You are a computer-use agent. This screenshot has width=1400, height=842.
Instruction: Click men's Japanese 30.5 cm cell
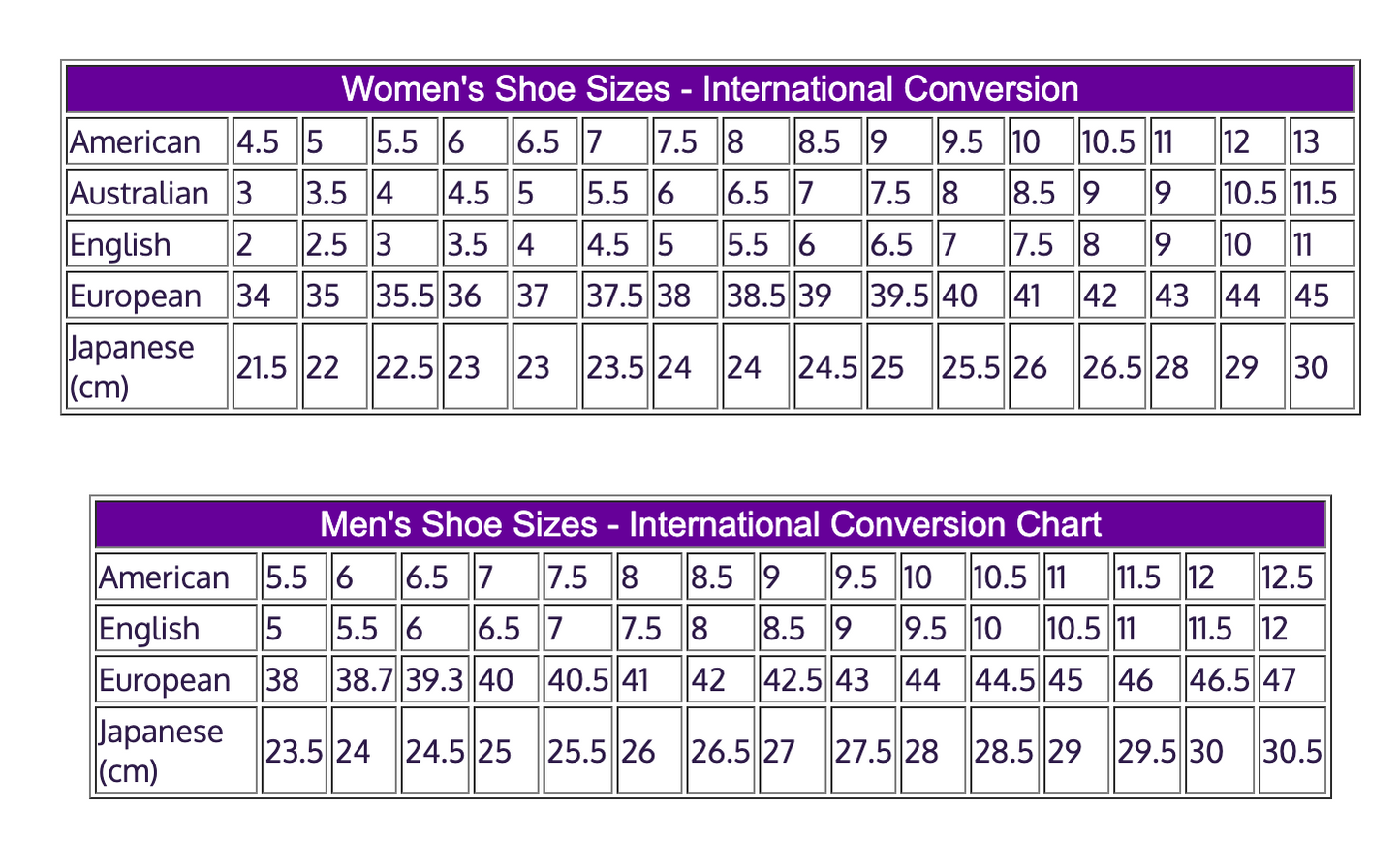click(x=1291, y=752)
